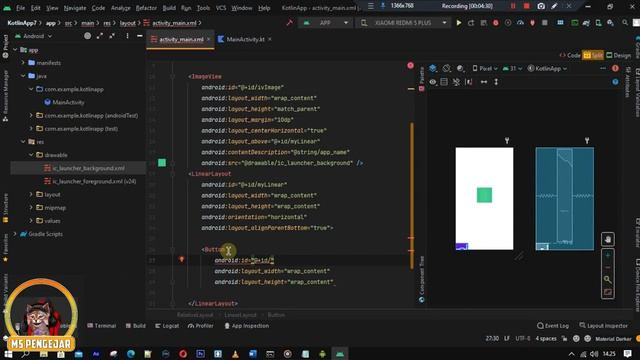Click the white design preview phone screen
The height and width of the screenshot is (360, 640).
(484, 198)
